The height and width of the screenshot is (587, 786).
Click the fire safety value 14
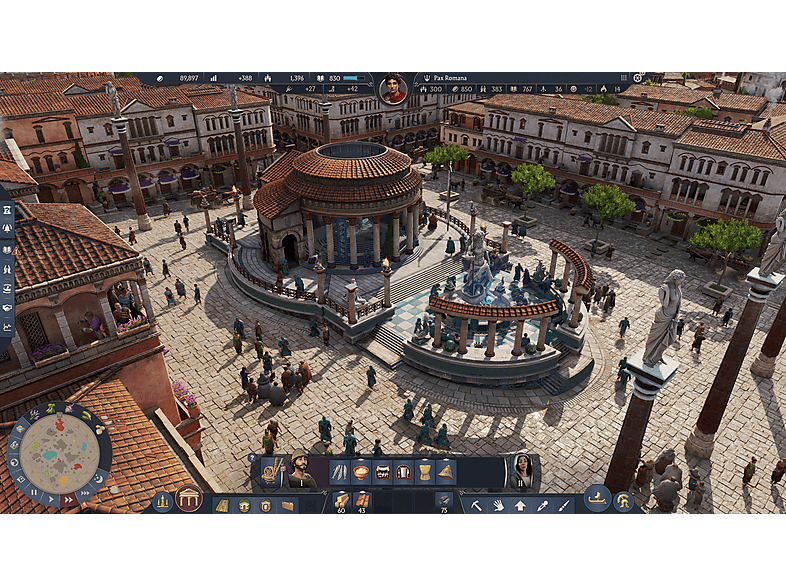tap(618, 89)
